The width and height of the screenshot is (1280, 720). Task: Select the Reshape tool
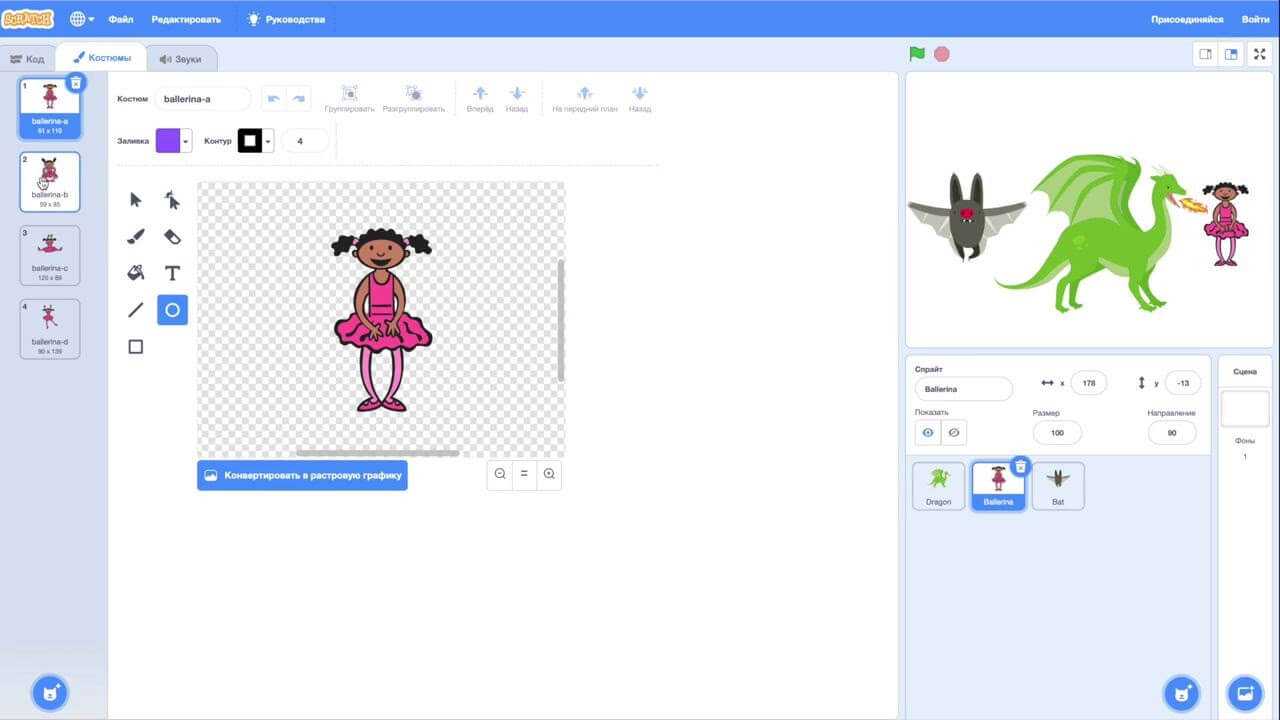pyautogui.click(x=172, y=200)
